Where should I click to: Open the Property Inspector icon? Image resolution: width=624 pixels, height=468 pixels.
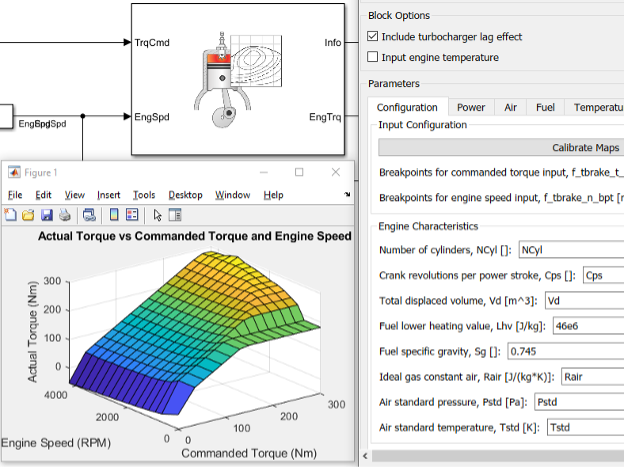tap(175, 214)
